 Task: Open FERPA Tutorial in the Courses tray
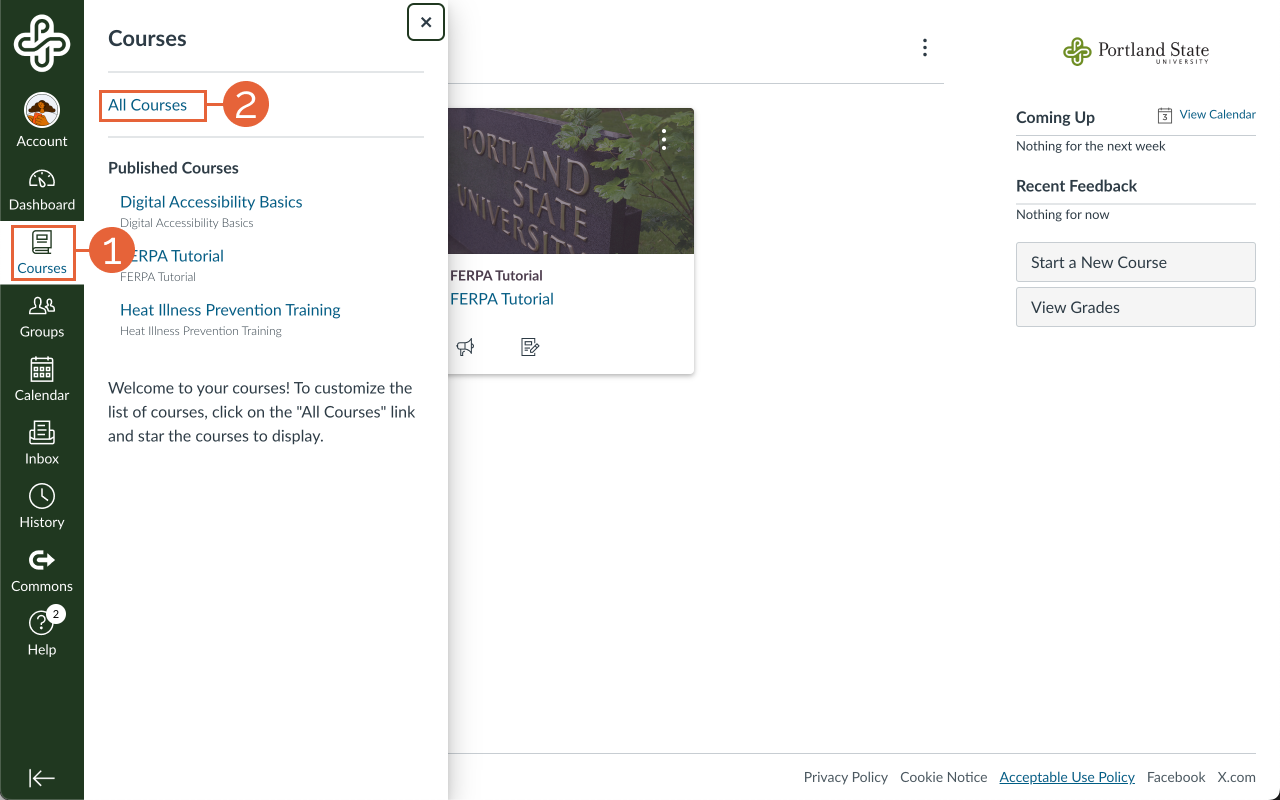(172, 256)
